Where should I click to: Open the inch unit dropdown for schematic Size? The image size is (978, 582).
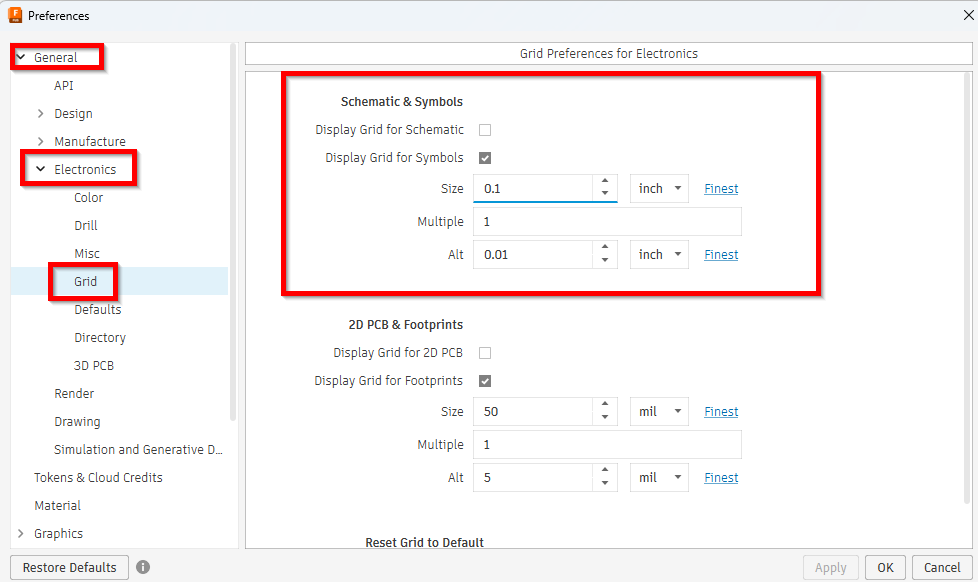point(659,188)
